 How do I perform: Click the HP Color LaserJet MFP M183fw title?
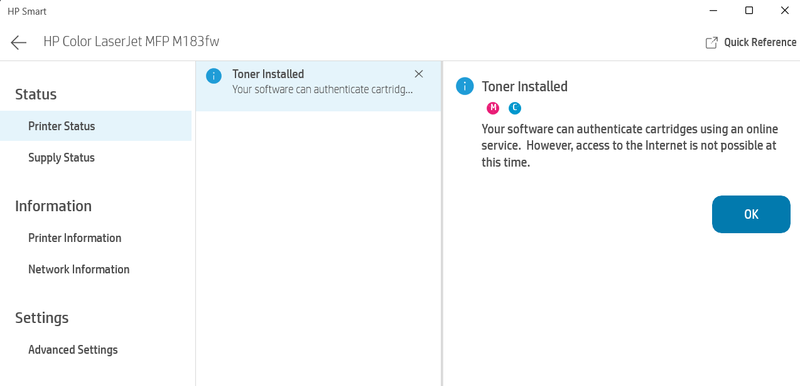[131, 42]
